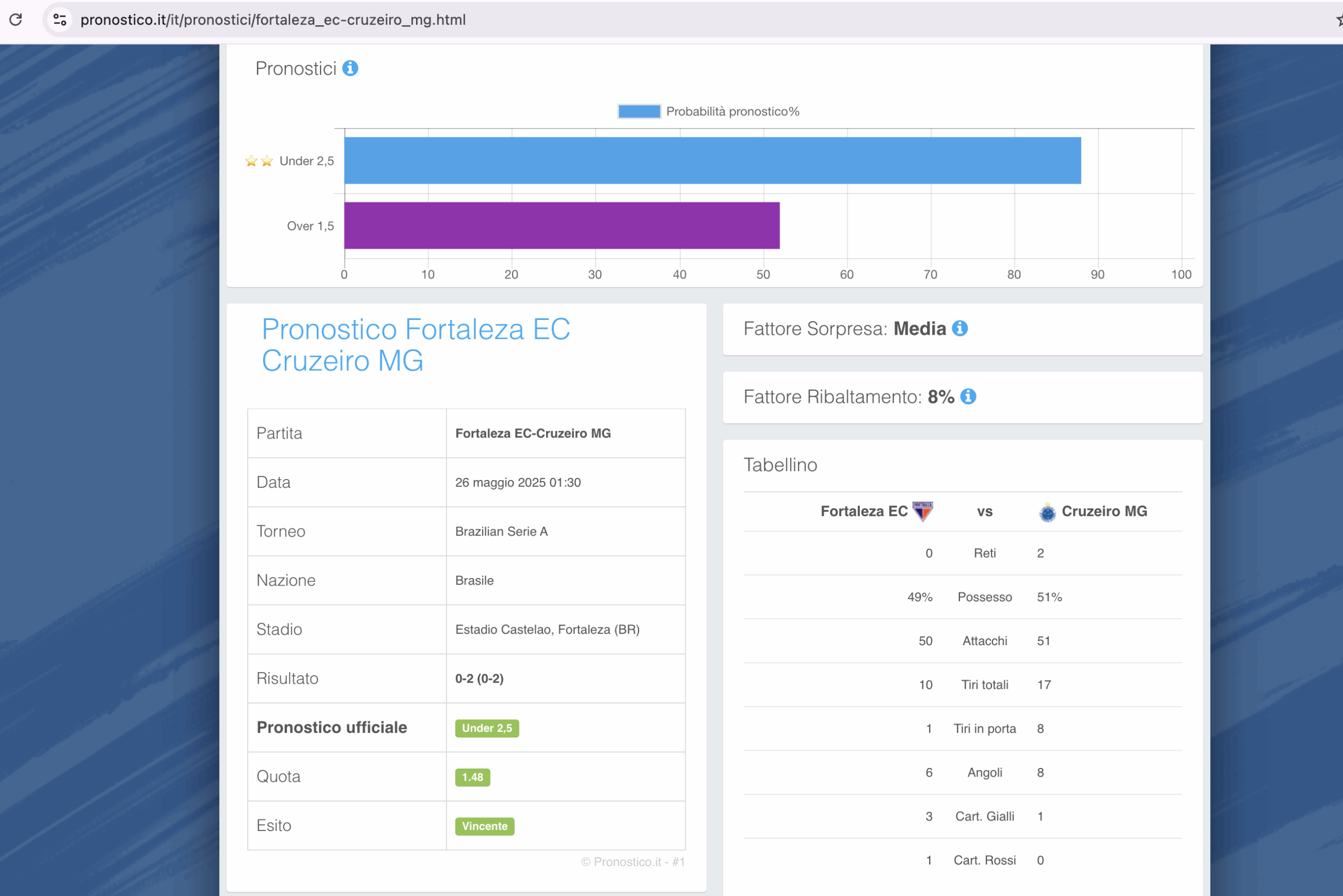Click the Tiri totali stat label
This screenshot has height=896, width=1343.
pyautogui.click(x=985, y=685)
